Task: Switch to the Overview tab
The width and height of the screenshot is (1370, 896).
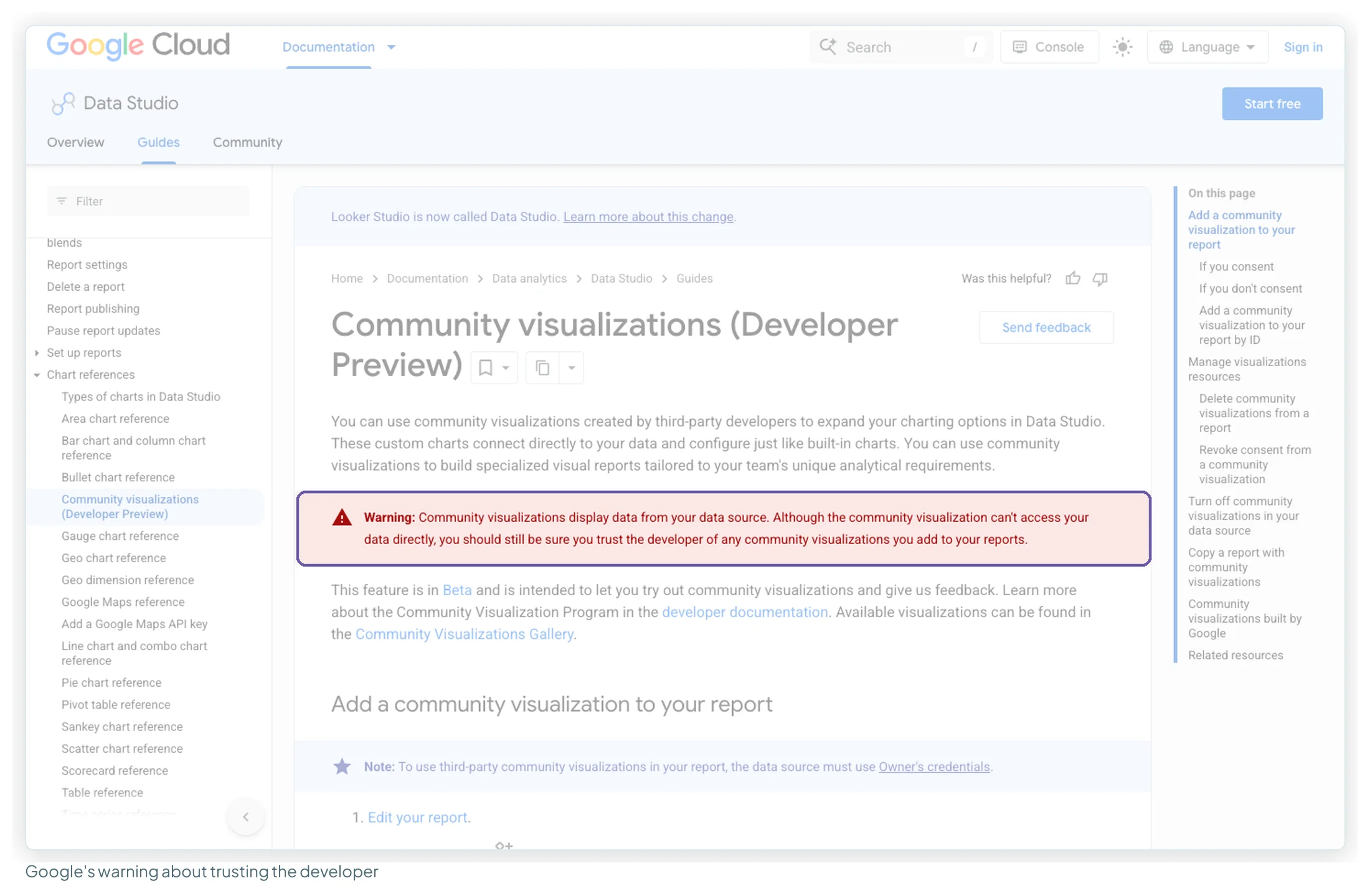Action: pyautogui.click(x=75, y=143)
